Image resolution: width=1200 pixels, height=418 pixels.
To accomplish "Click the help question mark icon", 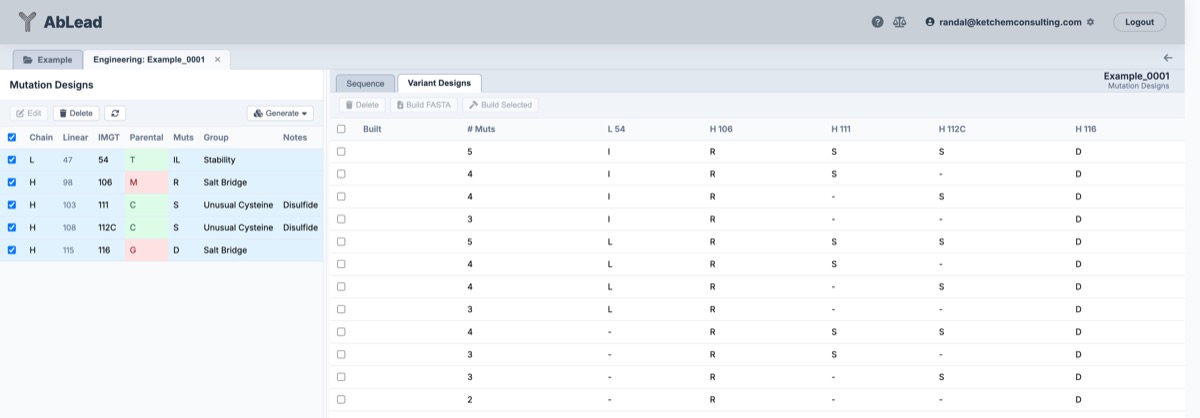I will click(877, 22).
